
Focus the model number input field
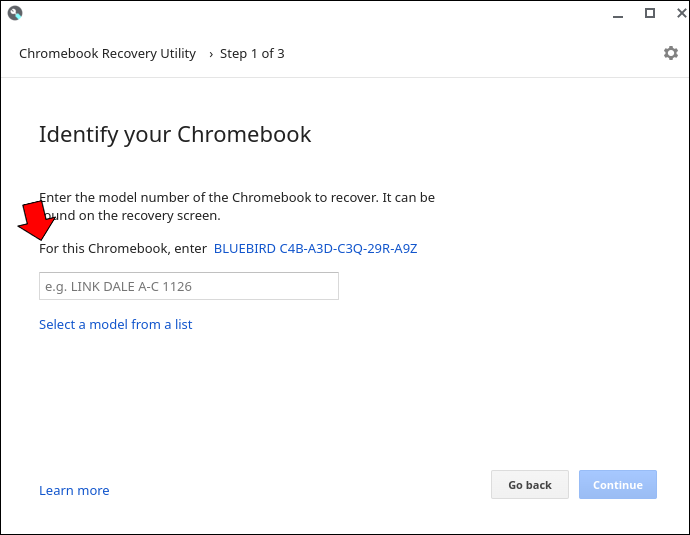pyautogui.click(x=189, y=286)
